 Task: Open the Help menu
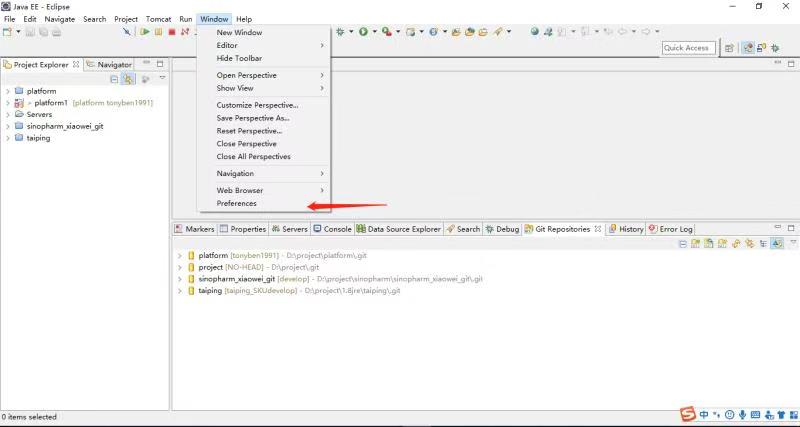coord(244,19)
